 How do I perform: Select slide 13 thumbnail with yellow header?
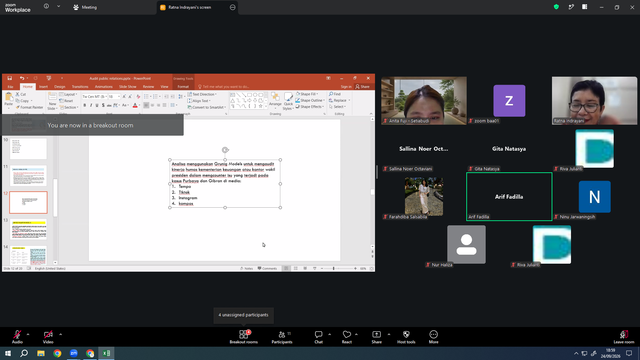pos(28,229)
